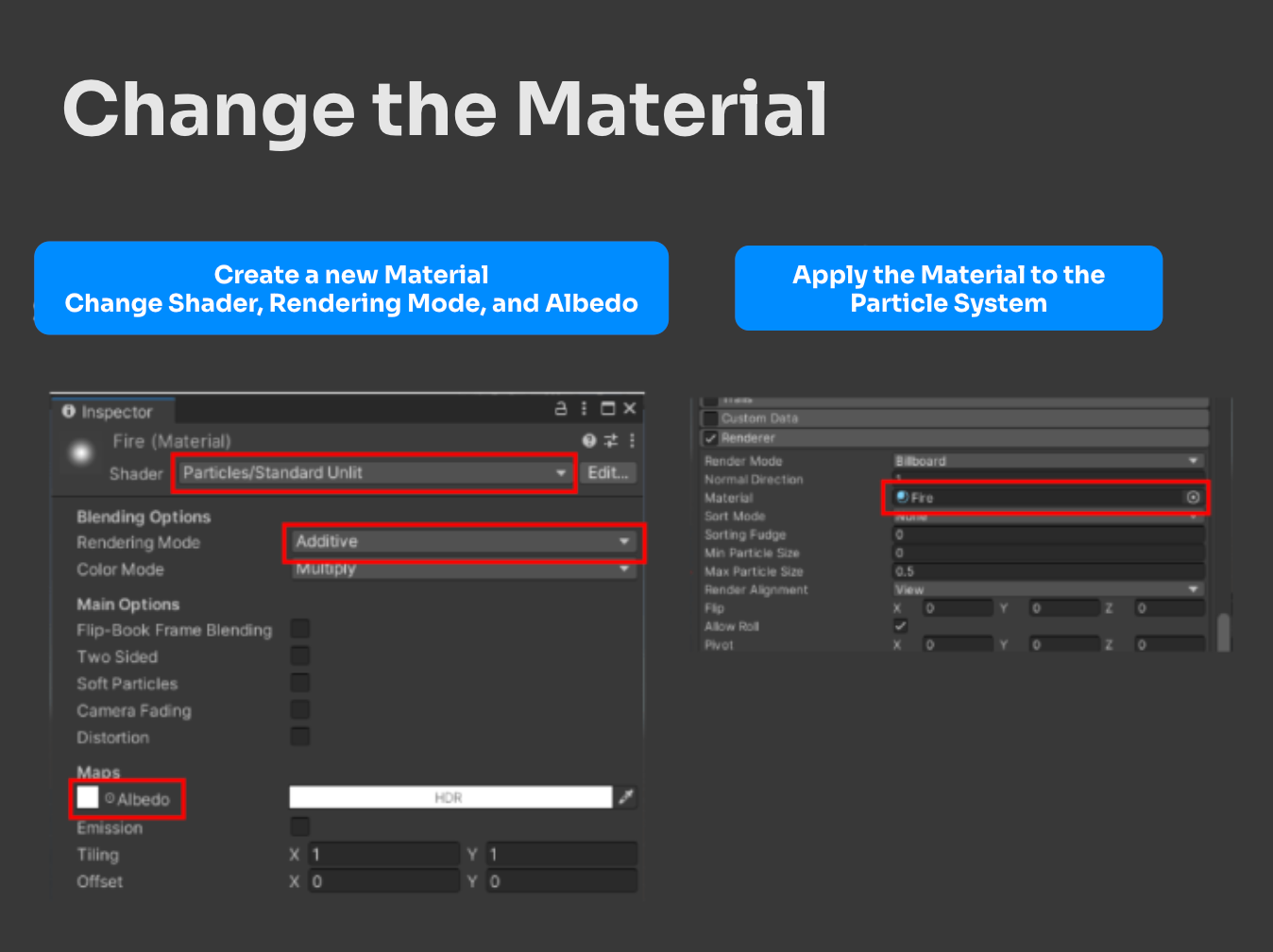The width and height of the screenshot is (1273, 952).
Task: Click the Fire material preview sphere thumbnail
Action: coord(81,454)
